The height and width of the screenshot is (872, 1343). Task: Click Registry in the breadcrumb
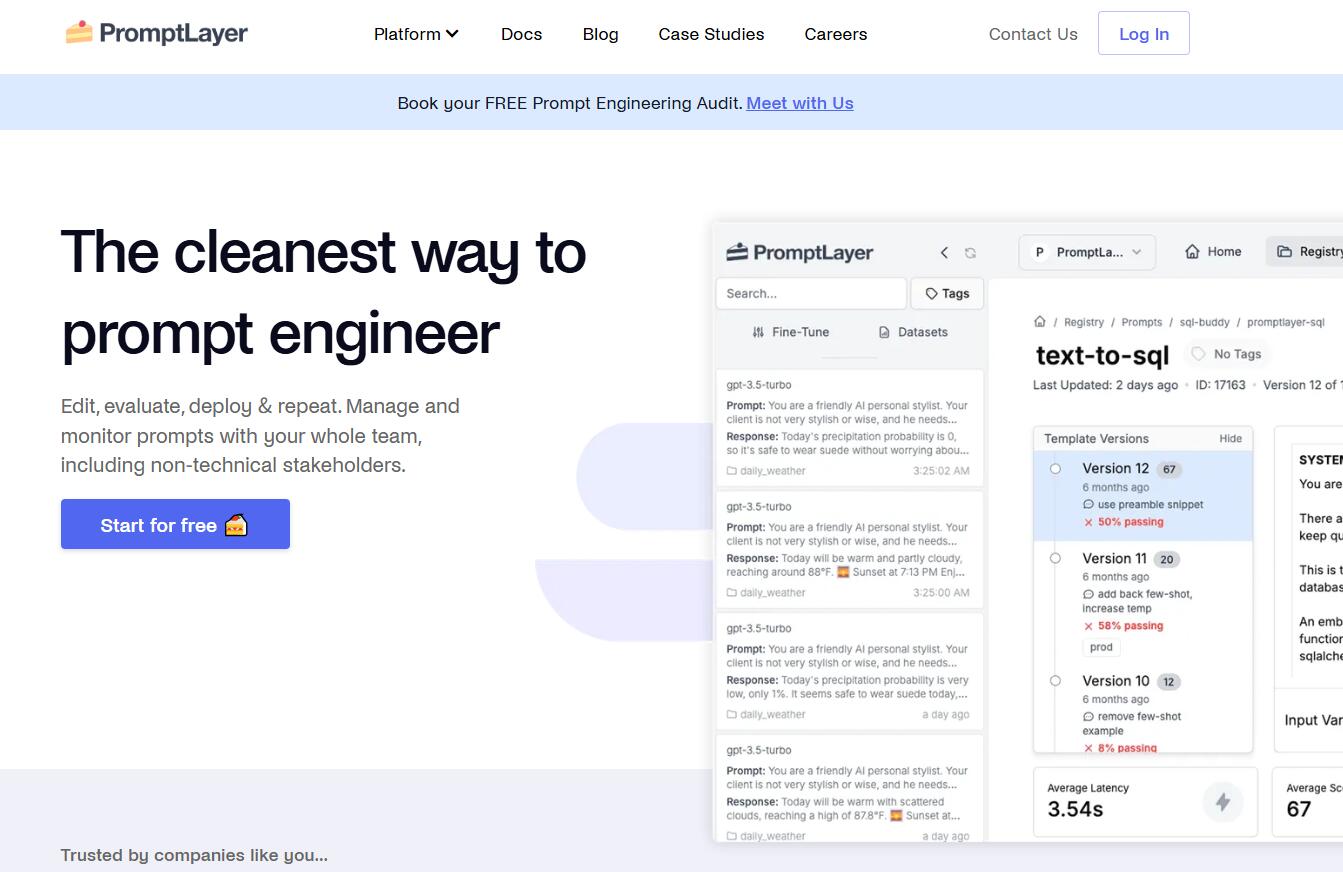pyautogui.click(x=1084, y=322)
